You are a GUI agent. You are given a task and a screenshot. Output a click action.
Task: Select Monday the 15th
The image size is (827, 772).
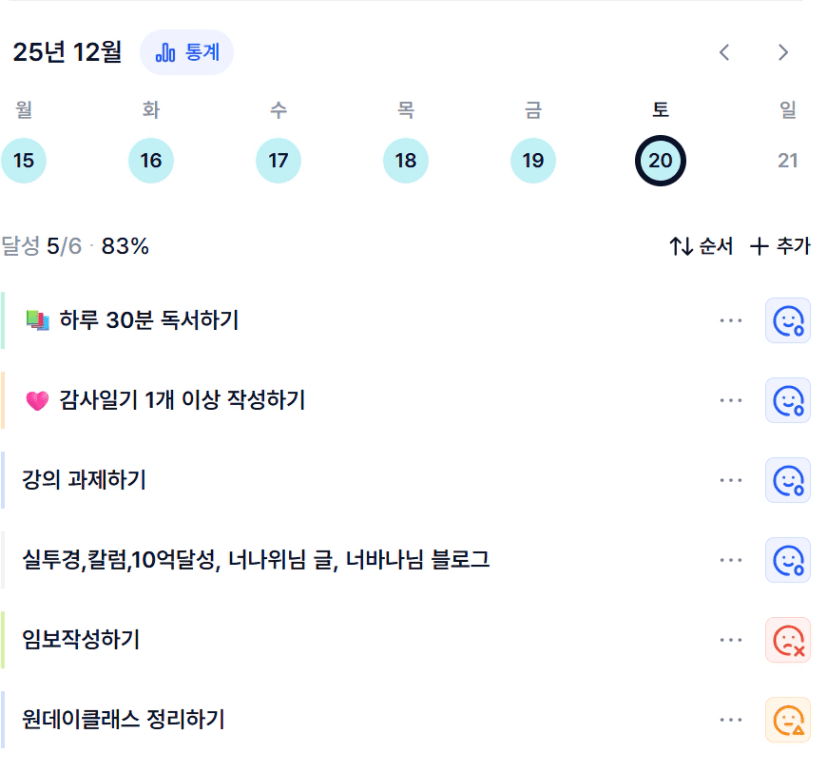point(24,160)
